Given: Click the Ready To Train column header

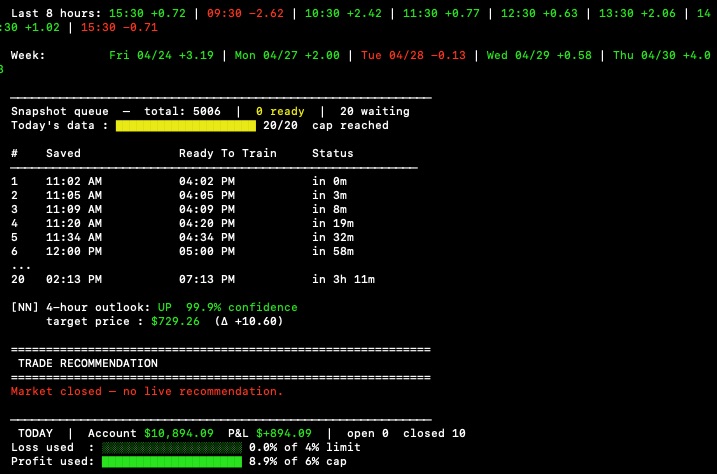Looking at the screenshot, I should point(228,154).
